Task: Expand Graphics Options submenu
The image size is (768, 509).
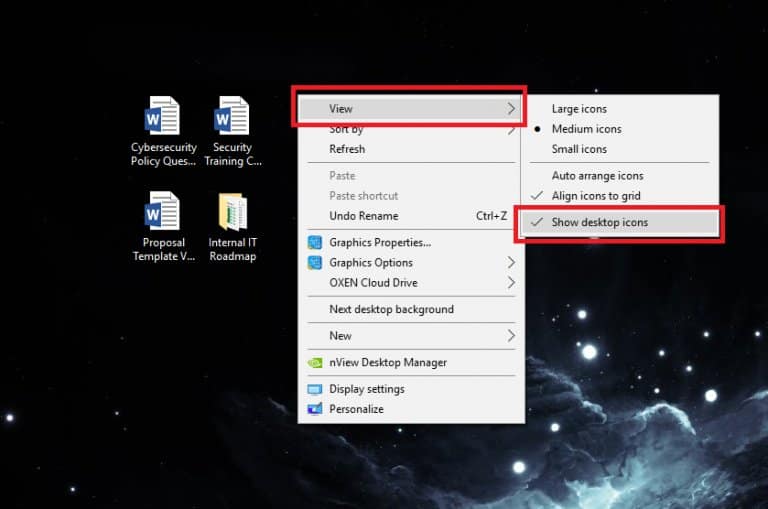Action: [x=371, y=262]
